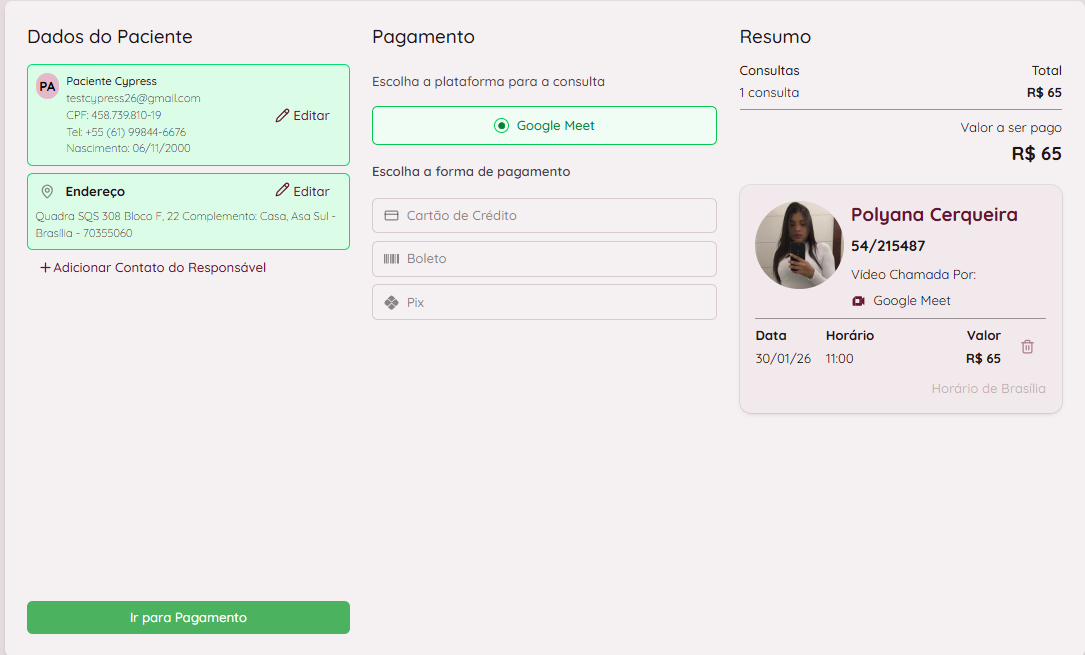Click the pencil icon to edit patient data
The width and height of the screenshot is (1085, 655).
coord(282,116)
